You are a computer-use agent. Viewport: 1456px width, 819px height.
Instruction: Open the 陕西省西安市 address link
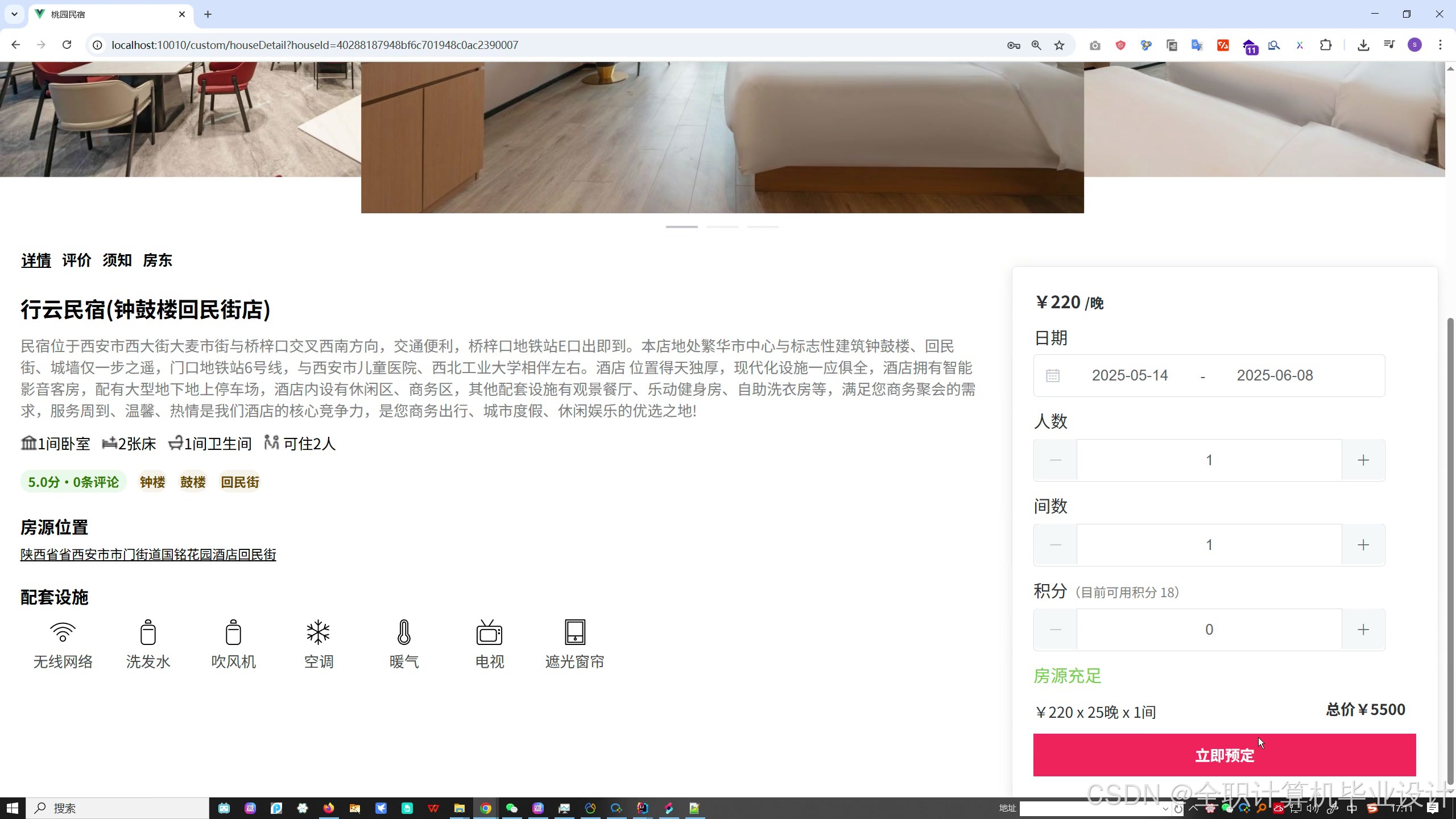pyautogui.click(x=148, y=555)
